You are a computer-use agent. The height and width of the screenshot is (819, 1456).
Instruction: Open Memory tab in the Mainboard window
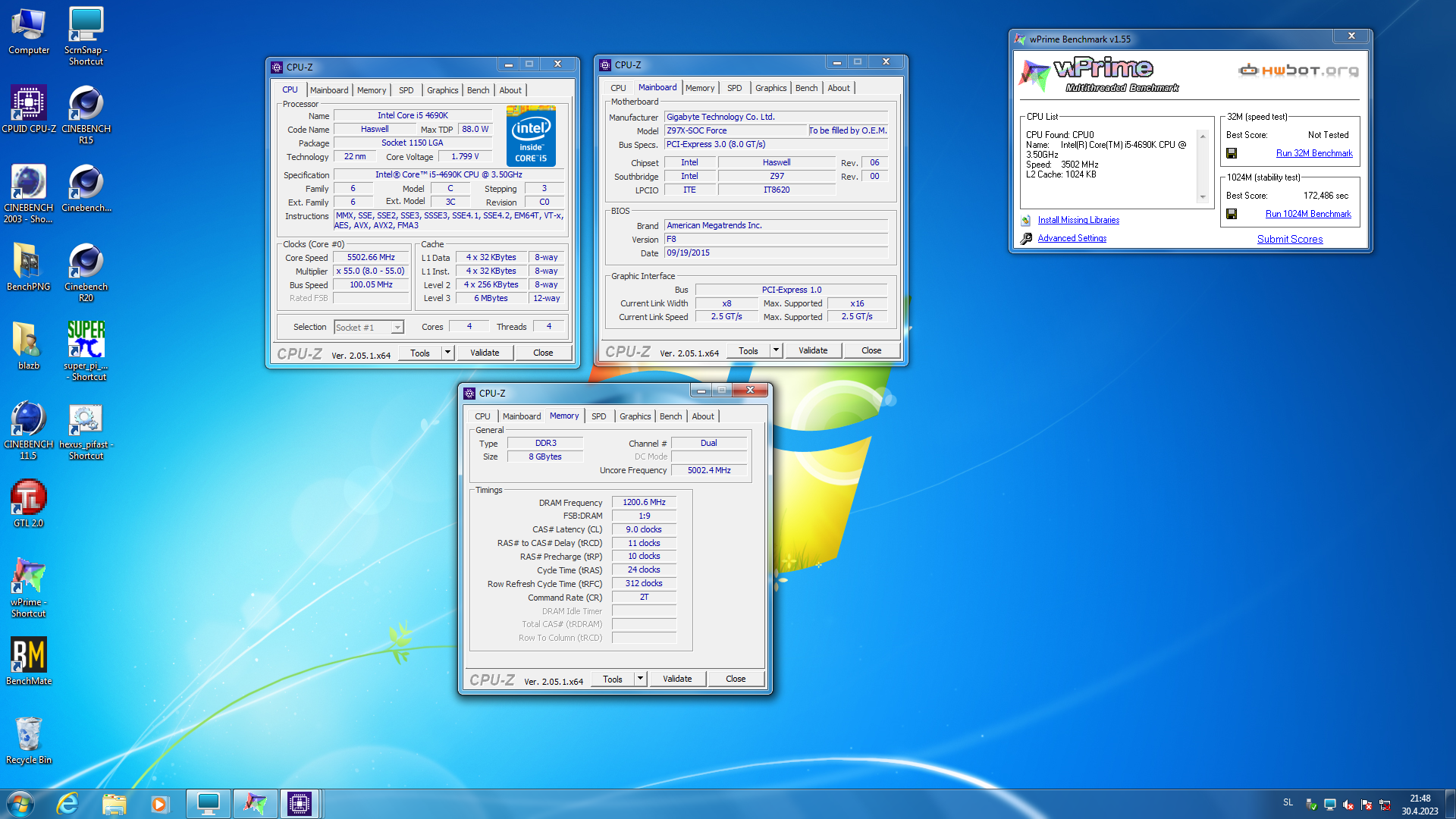pyautogui.click(x=699, y=88)
